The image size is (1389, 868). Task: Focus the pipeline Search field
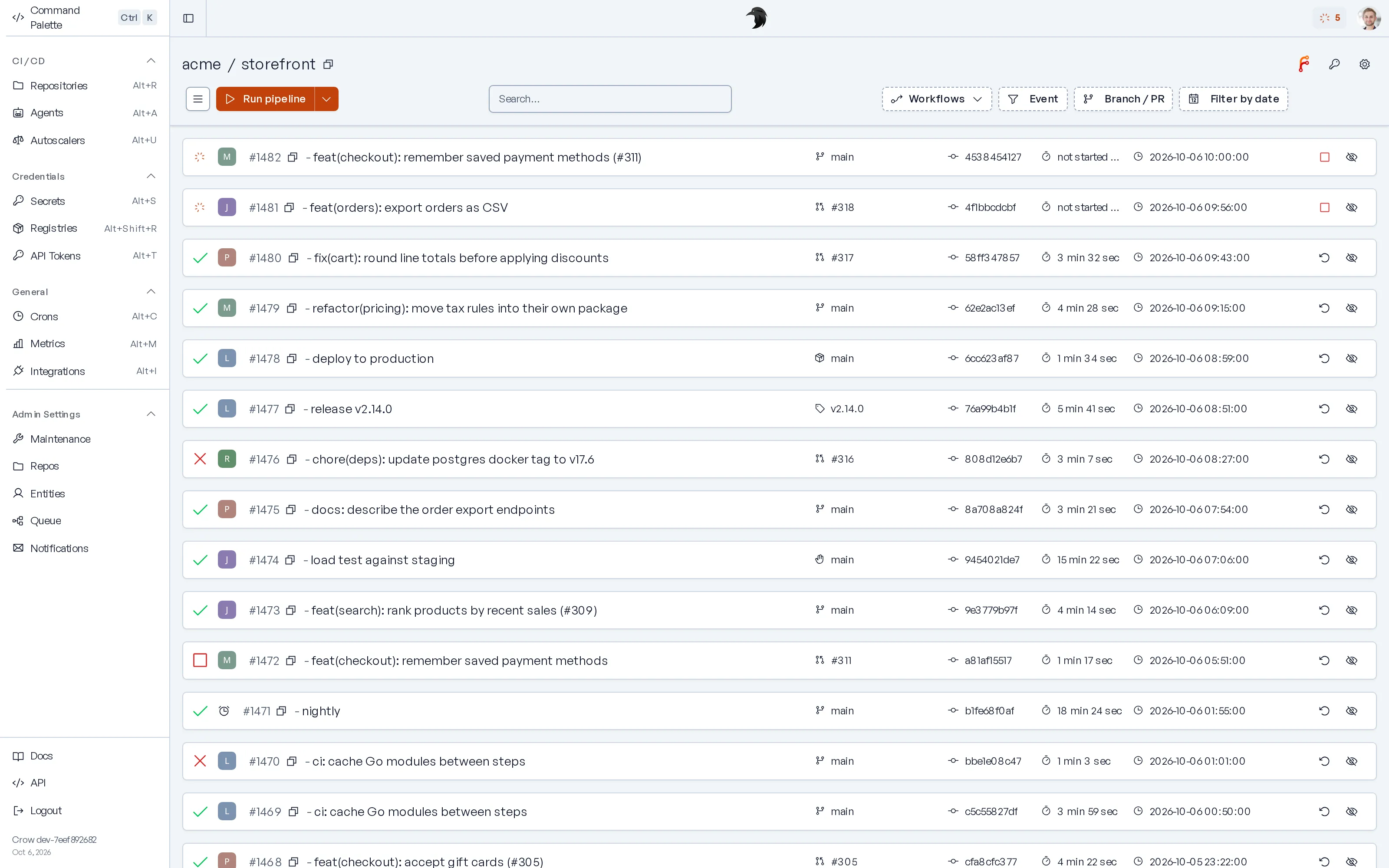(x=610, y=99)
